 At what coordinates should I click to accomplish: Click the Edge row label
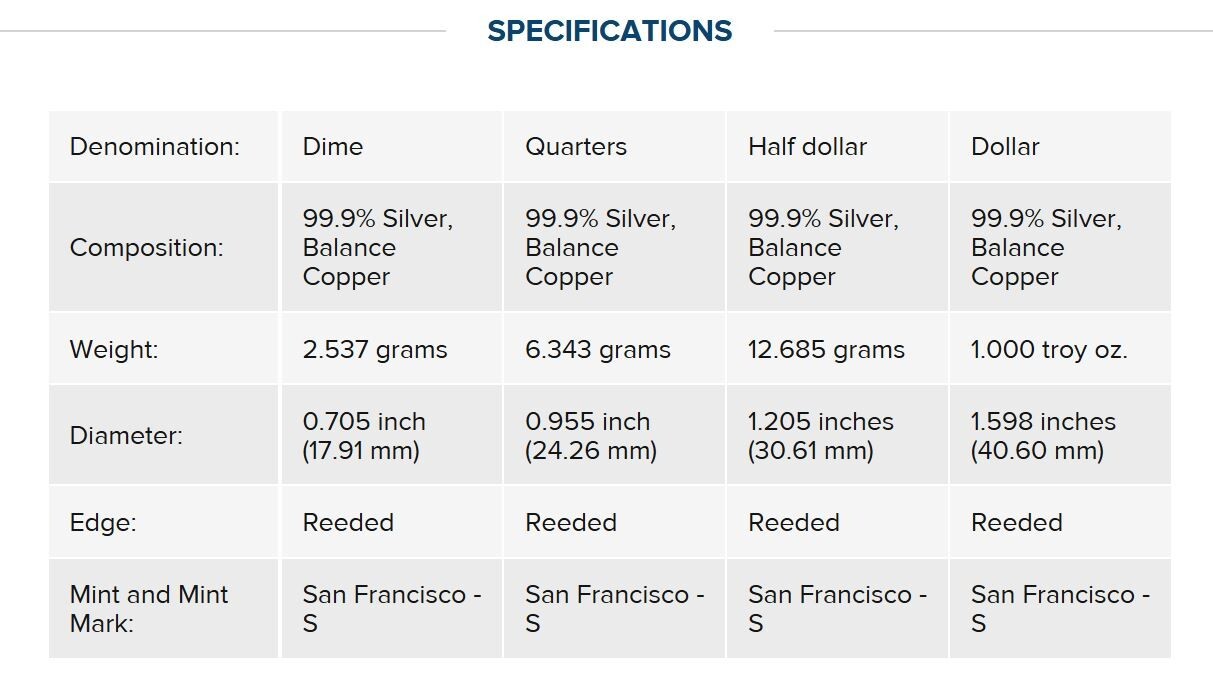103,523
